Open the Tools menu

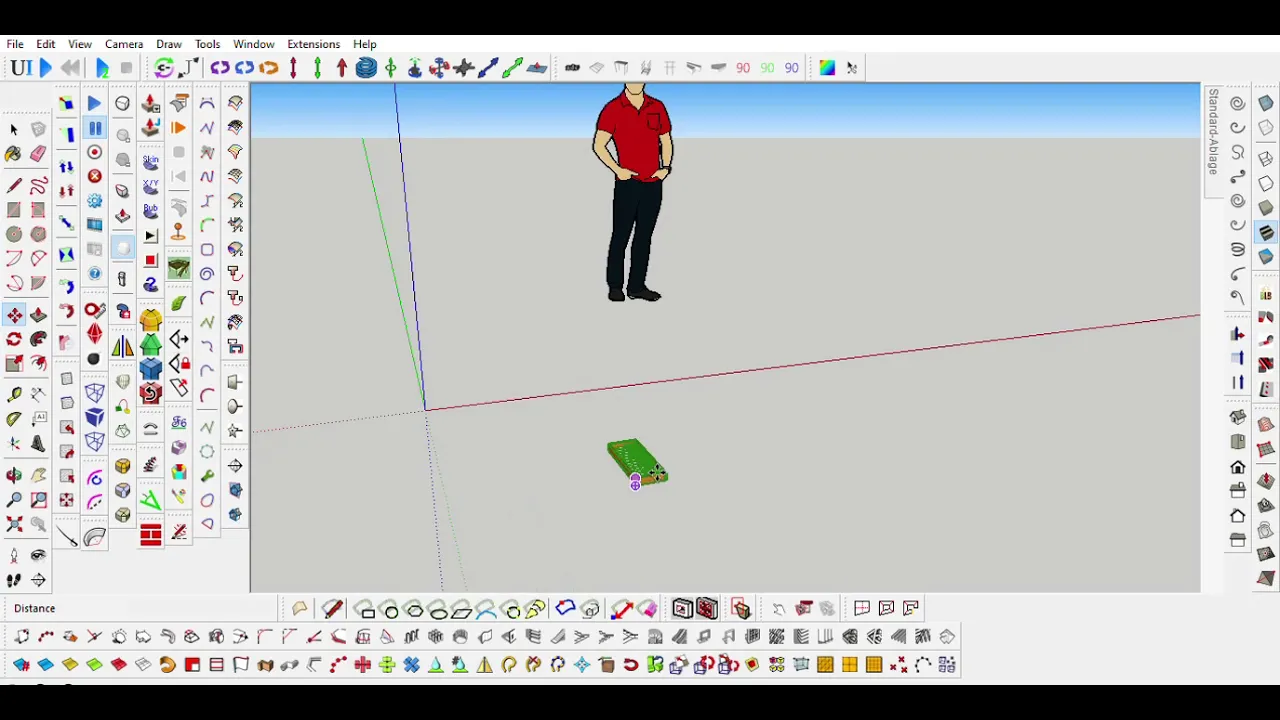(x=207, y=44)
